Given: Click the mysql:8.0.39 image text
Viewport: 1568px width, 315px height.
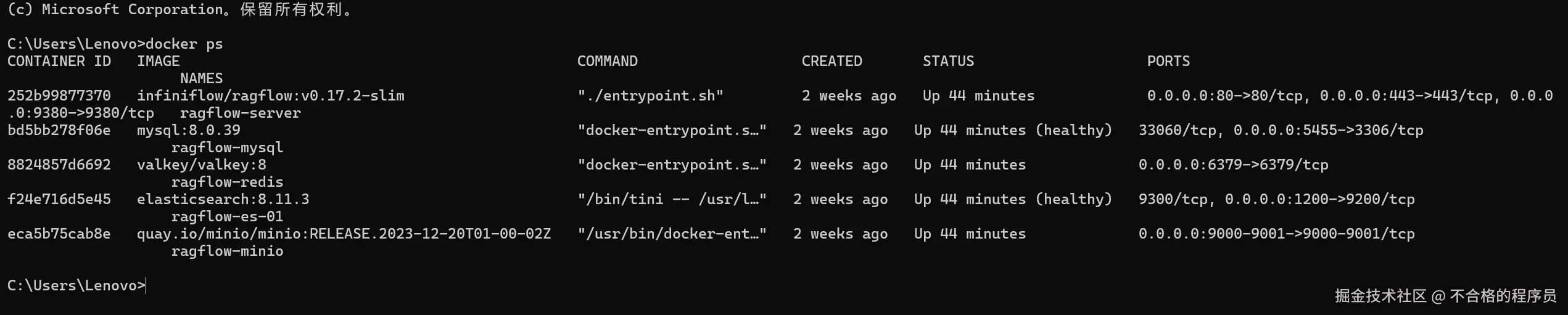Looking at the screenshot, I should click(x=188, y=130).
